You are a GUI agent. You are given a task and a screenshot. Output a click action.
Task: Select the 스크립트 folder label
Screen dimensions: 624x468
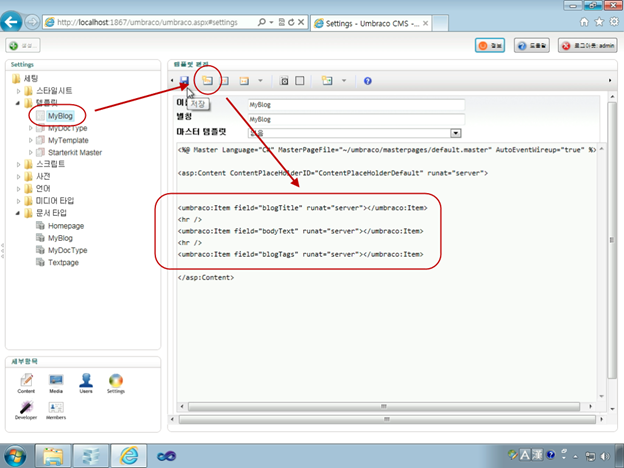[x=50, y=164]
